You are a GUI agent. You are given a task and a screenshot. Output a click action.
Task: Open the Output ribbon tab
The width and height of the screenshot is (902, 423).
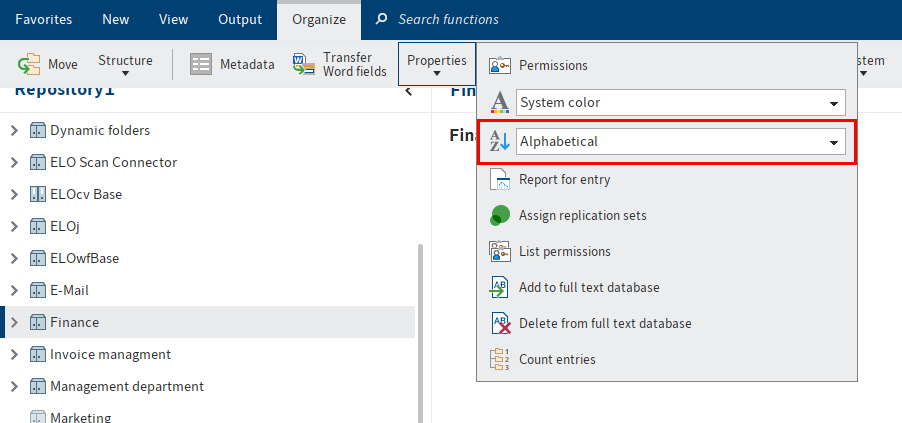click(x=239, y=19)
